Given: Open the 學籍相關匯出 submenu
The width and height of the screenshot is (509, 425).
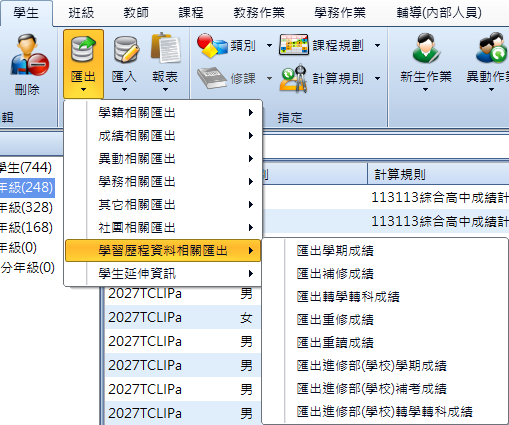Looking at the screenshot, I should 163,113.
